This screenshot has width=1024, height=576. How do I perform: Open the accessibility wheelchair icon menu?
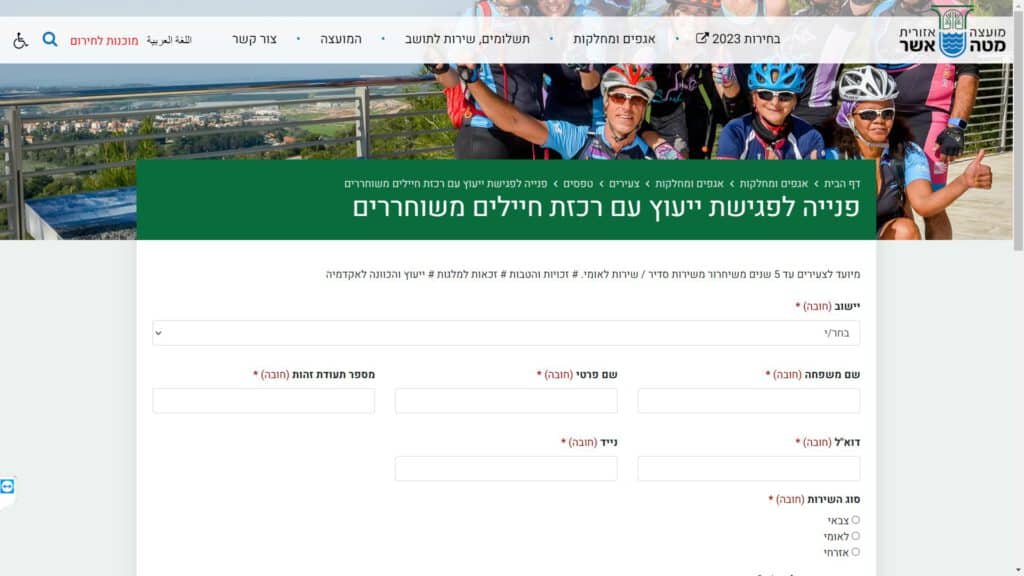[x=20, y=40]
